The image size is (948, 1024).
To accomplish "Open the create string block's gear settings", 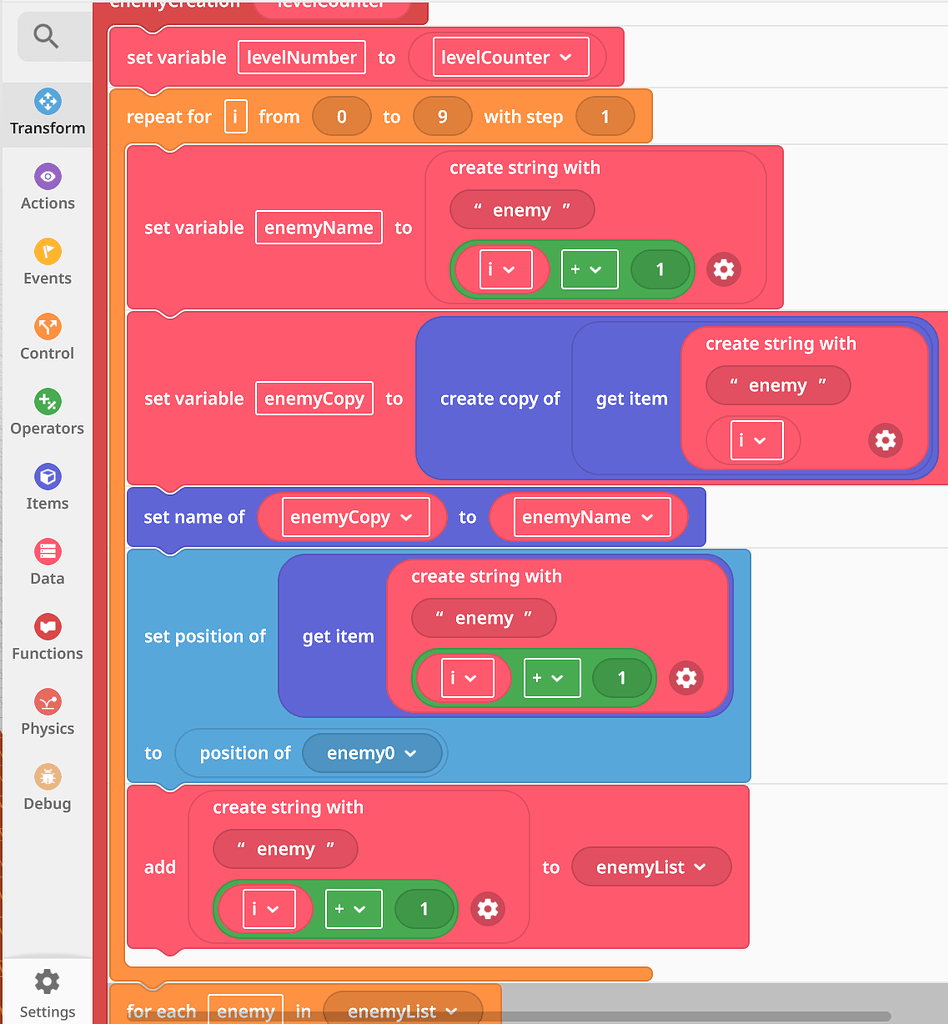I will tap(723, 269).
